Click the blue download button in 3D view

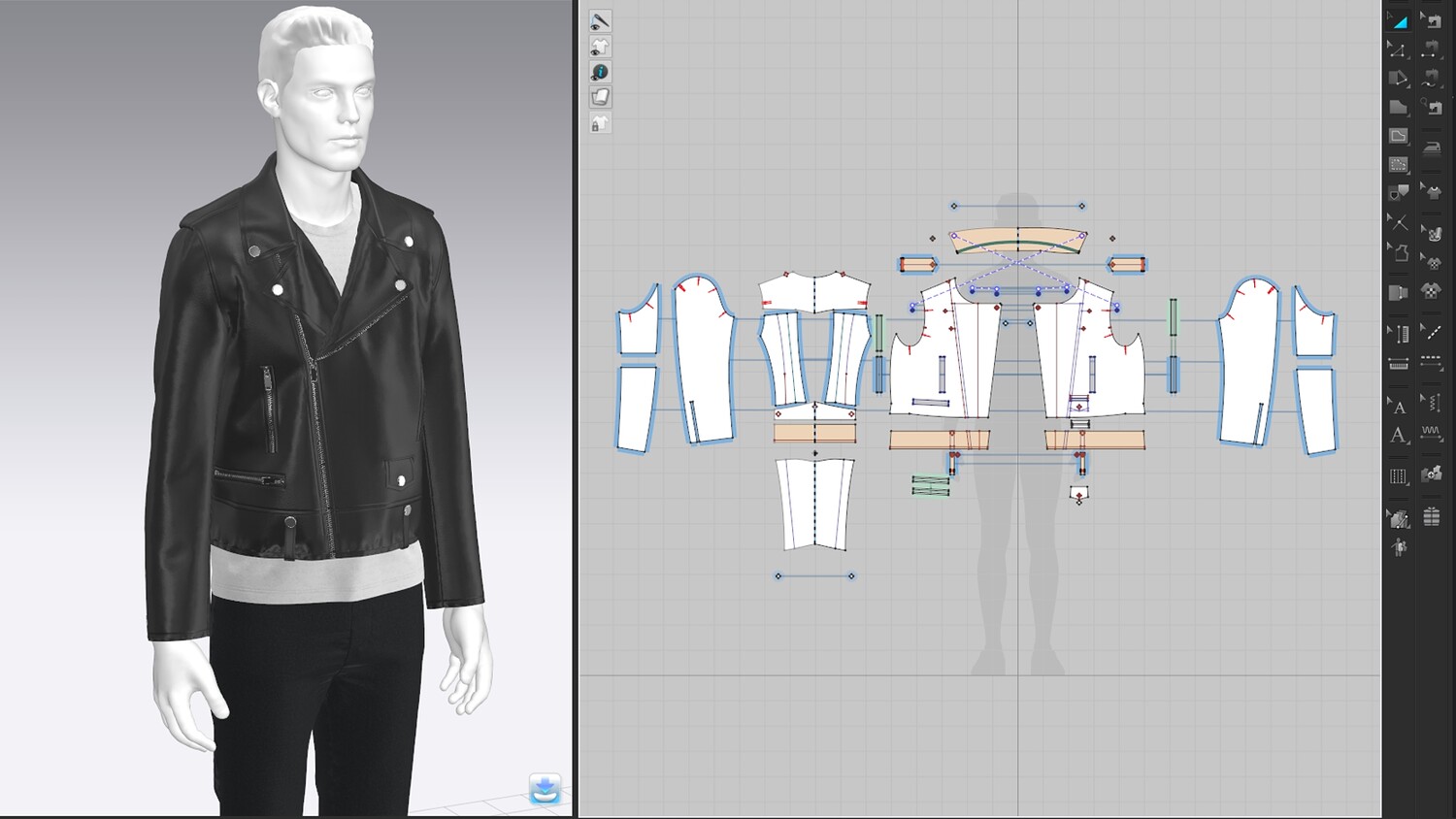[546, 789]
